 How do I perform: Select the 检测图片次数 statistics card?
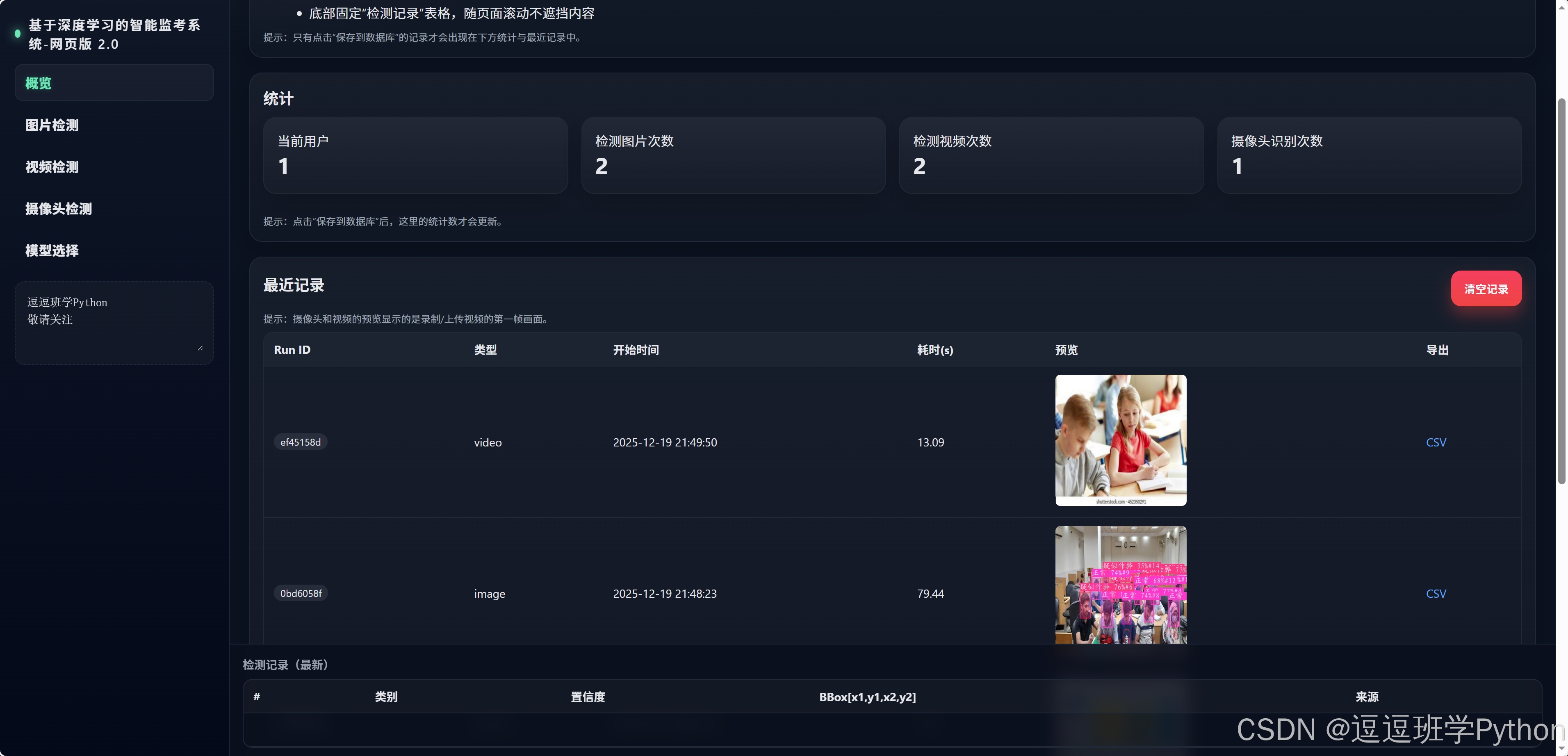click(x=733, y=155)
